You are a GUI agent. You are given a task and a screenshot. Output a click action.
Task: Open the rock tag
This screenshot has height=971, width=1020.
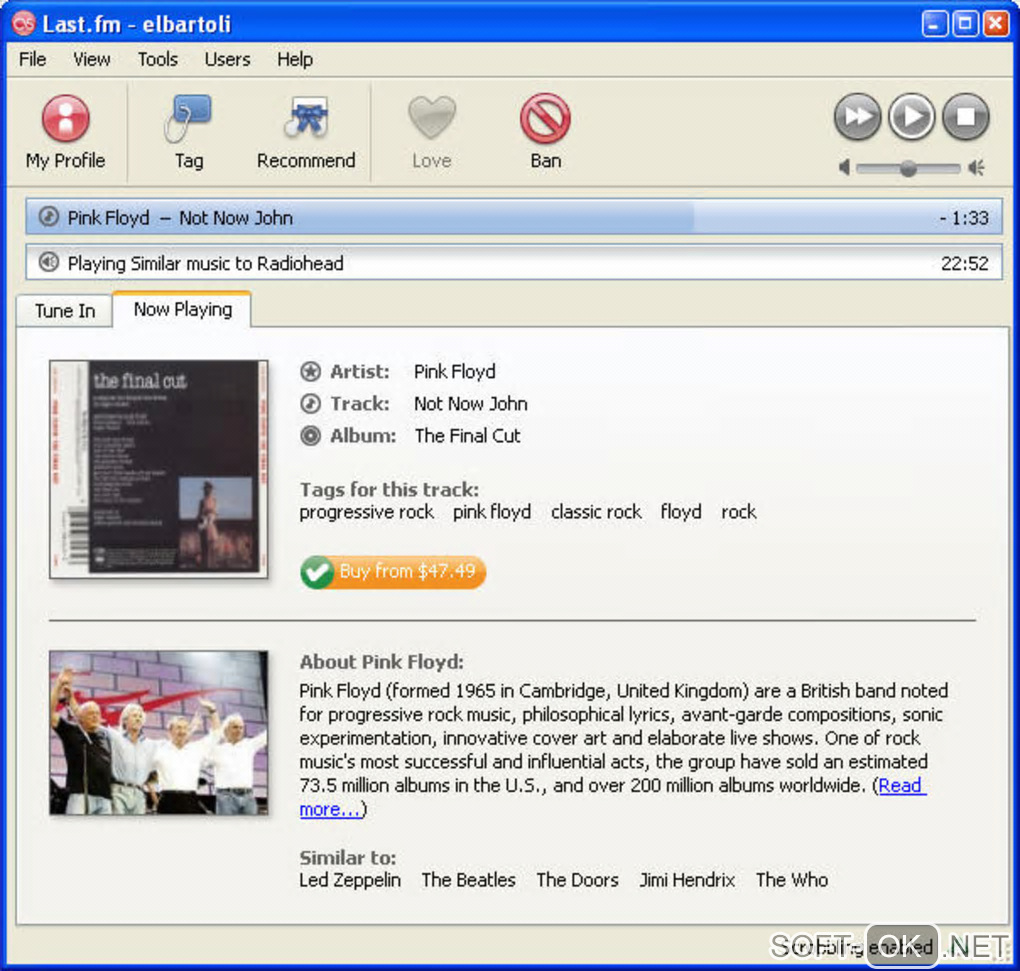click(738, 512)
